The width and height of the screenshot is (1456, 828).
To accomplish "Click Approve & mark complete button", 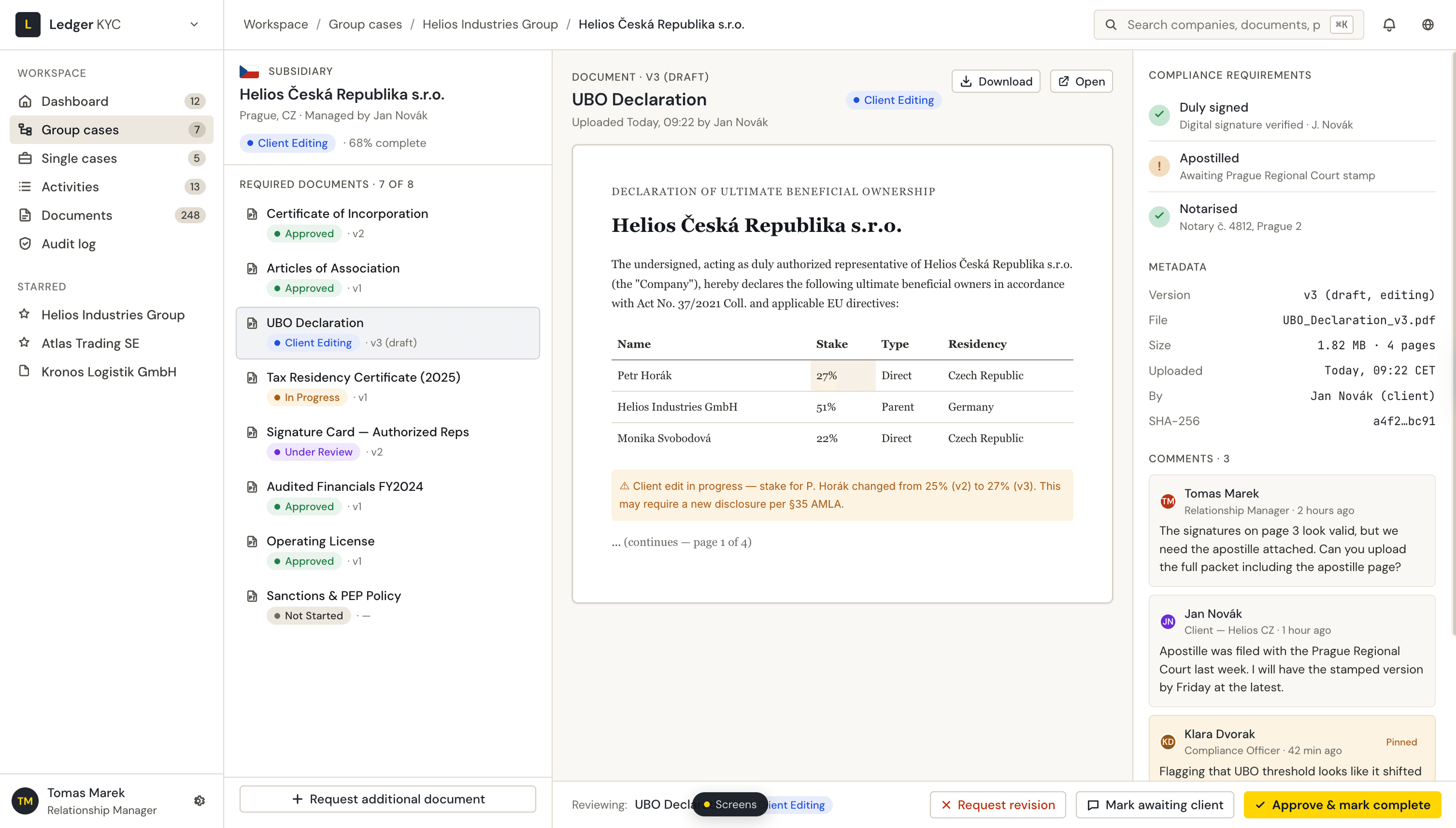I will coord(1342,804).
